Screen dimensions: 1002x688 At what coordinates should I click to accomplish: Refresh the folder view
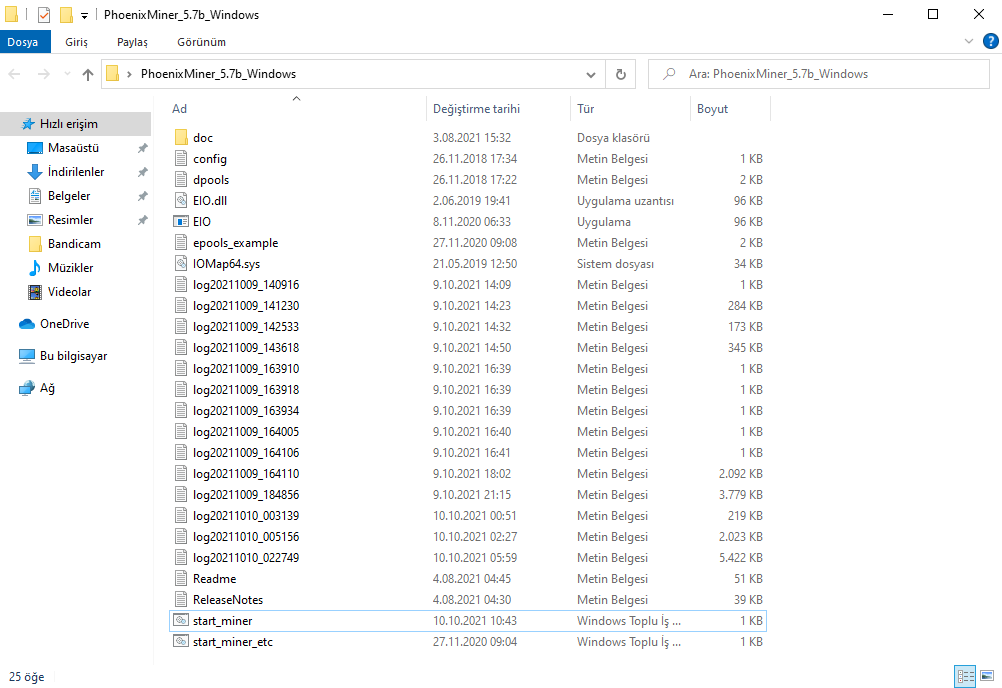pyautogui.click(x=620, y=75)
